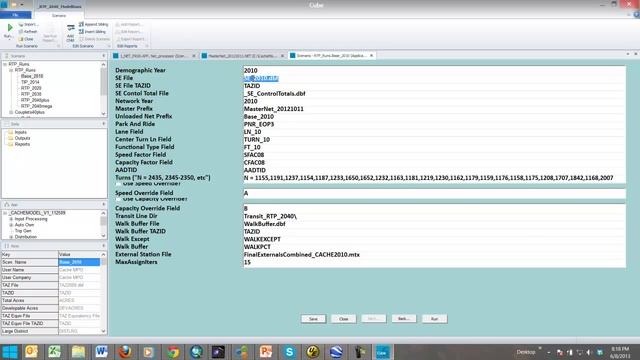Click the External Station File field
Viewport: 640px width, 360px height.
(434, 254)
